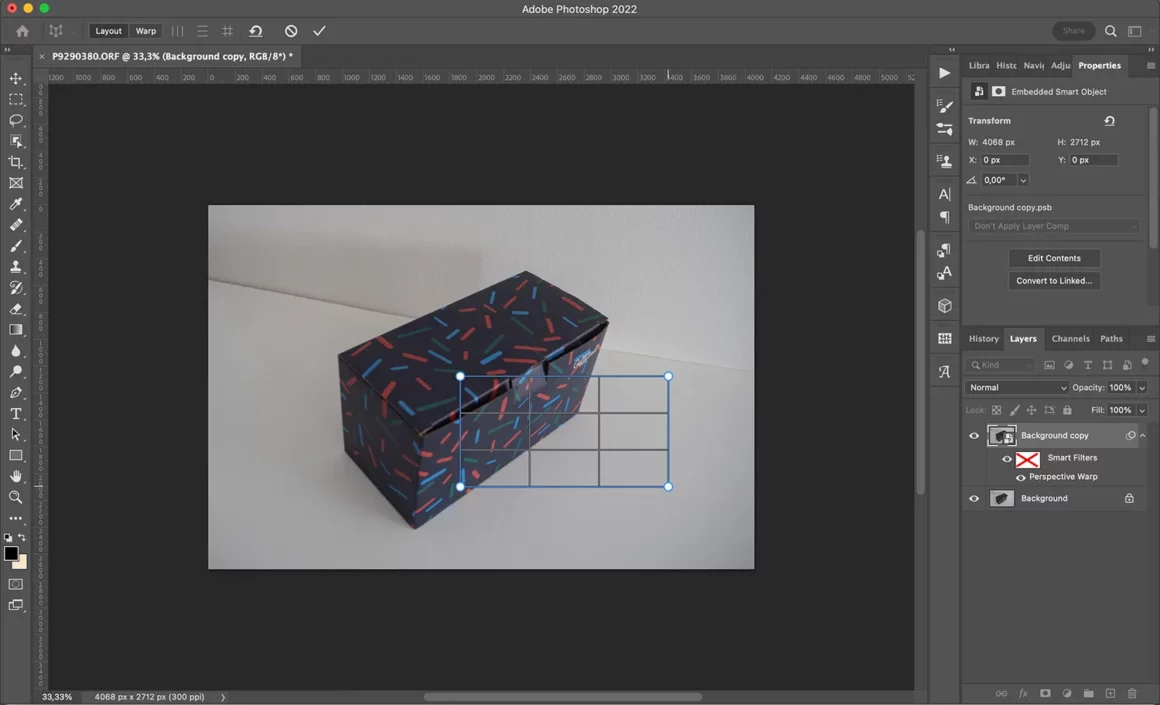
Task: Click the Warp mode button
Action: (x=146, y=31)
